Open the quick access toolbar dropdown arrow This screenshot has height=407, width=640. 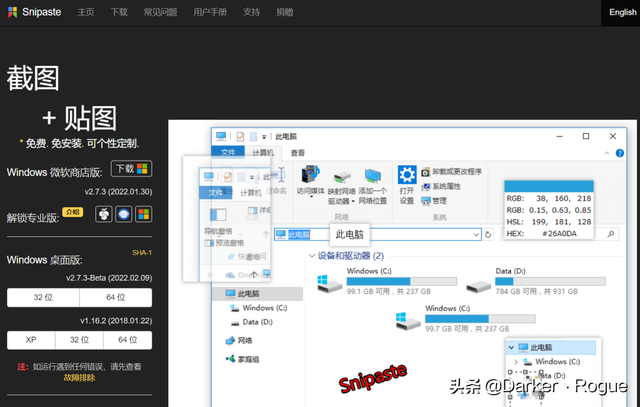[x=264, y=137]
